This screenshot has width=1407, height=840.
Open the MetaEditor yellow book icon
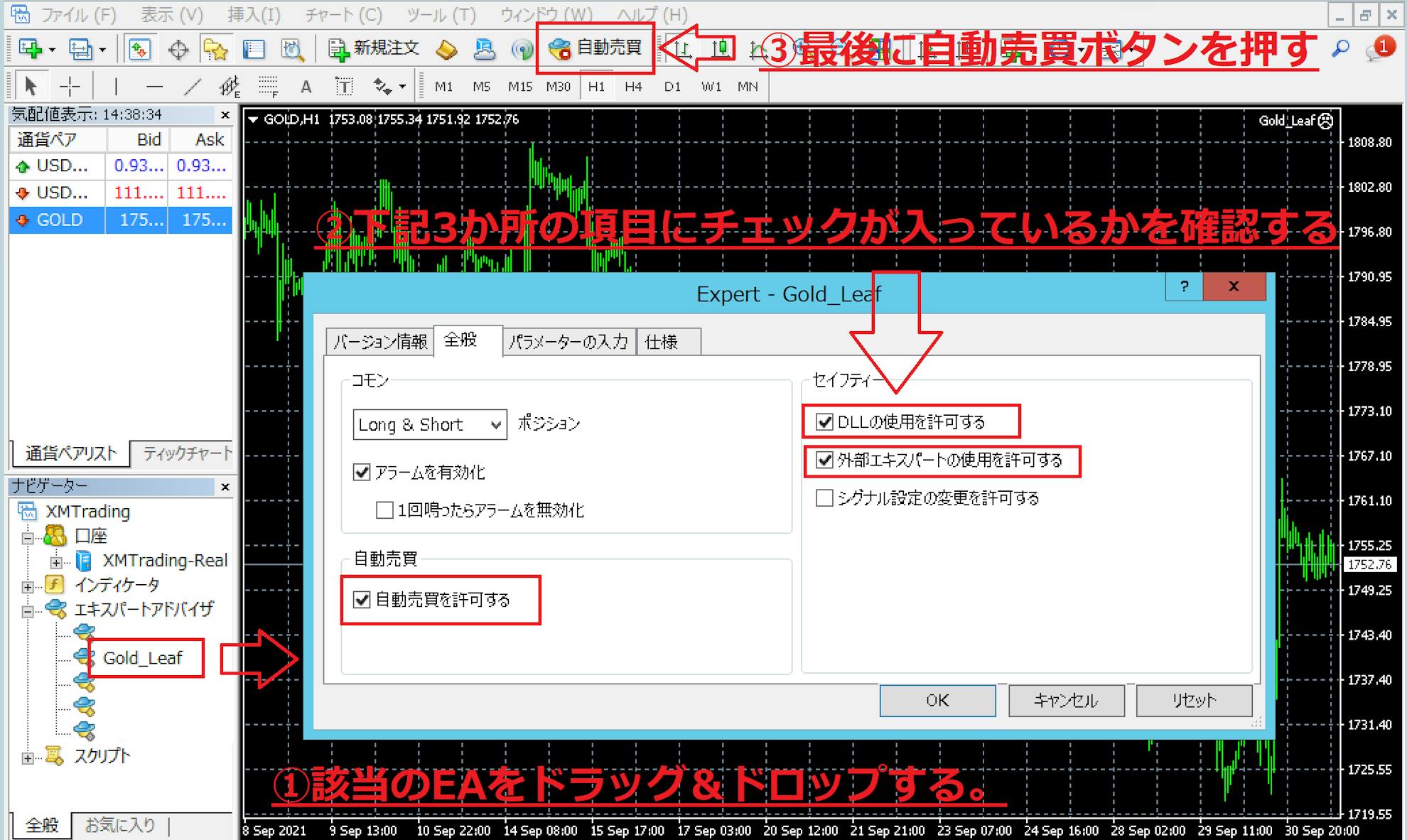pyautogui.click(x=447, y=49)
